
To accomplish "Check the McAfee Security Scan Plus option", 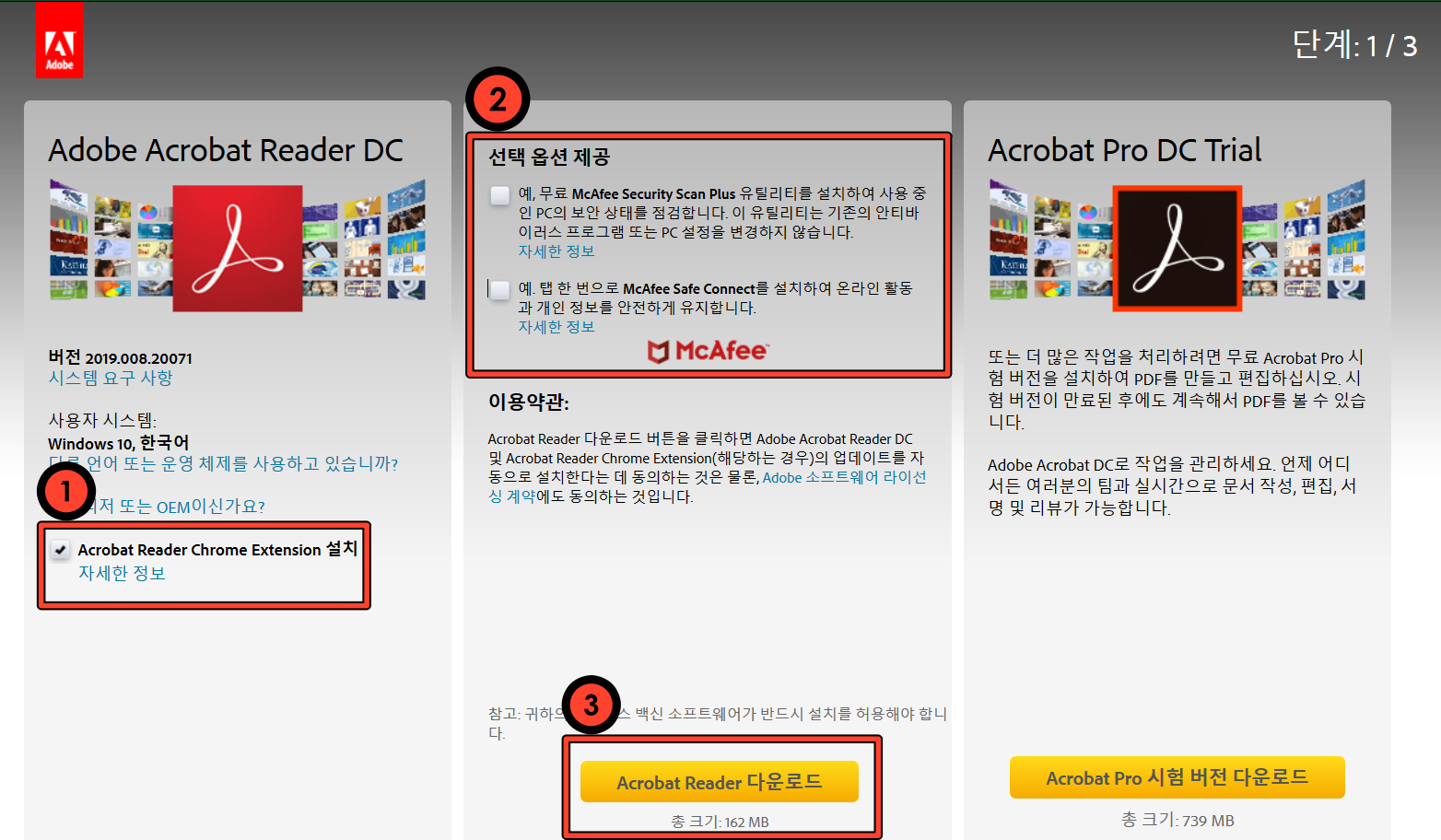I will (x=499, y=195).
